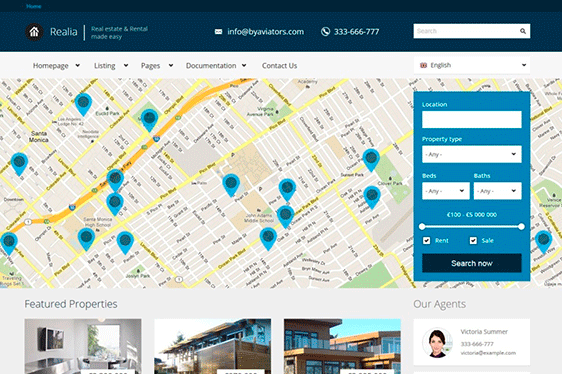Viewport: 562px width, 374px height.
Task: Uncheck the Sale checkbox
Action: (473, 240)
